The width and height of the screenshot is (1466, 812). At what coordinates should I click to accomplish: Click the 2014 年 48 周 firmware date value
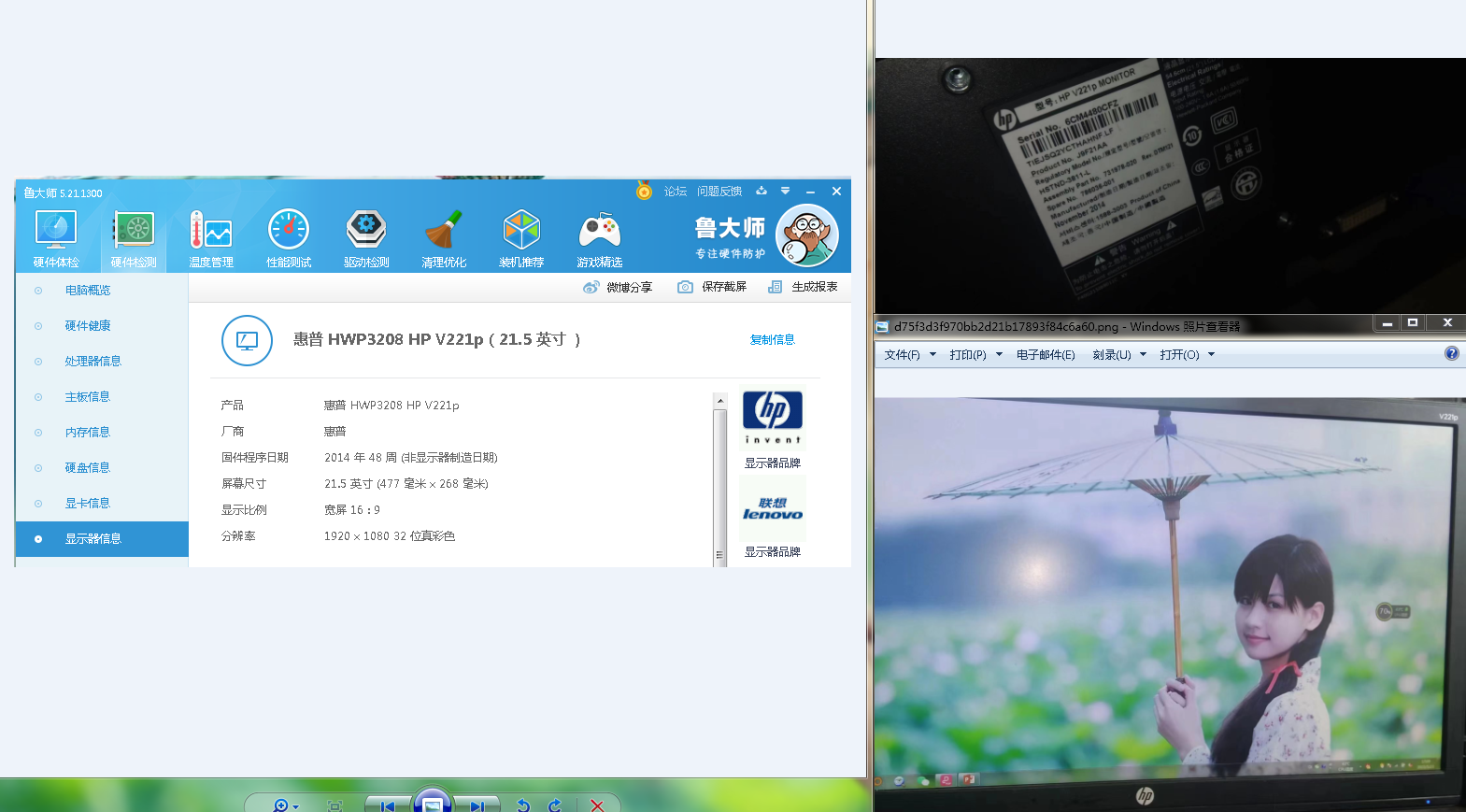click(411, 458)
